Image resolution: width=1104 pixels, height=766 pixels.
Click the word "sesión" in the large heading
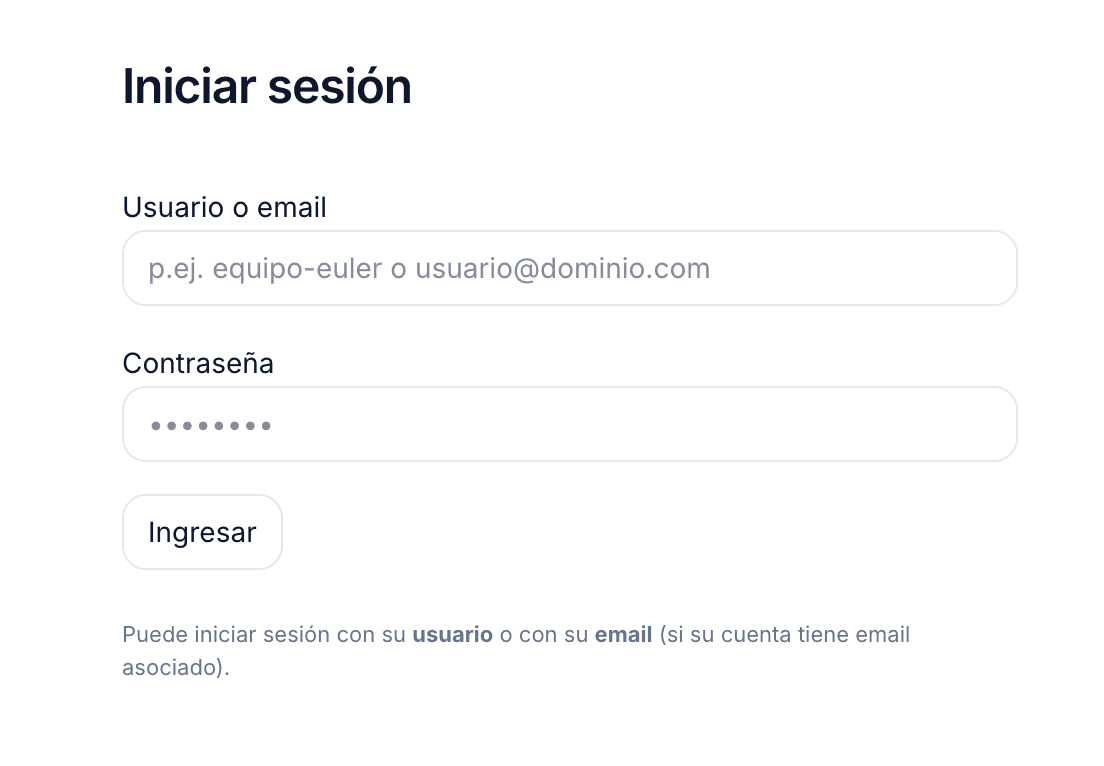coord(339,87)
